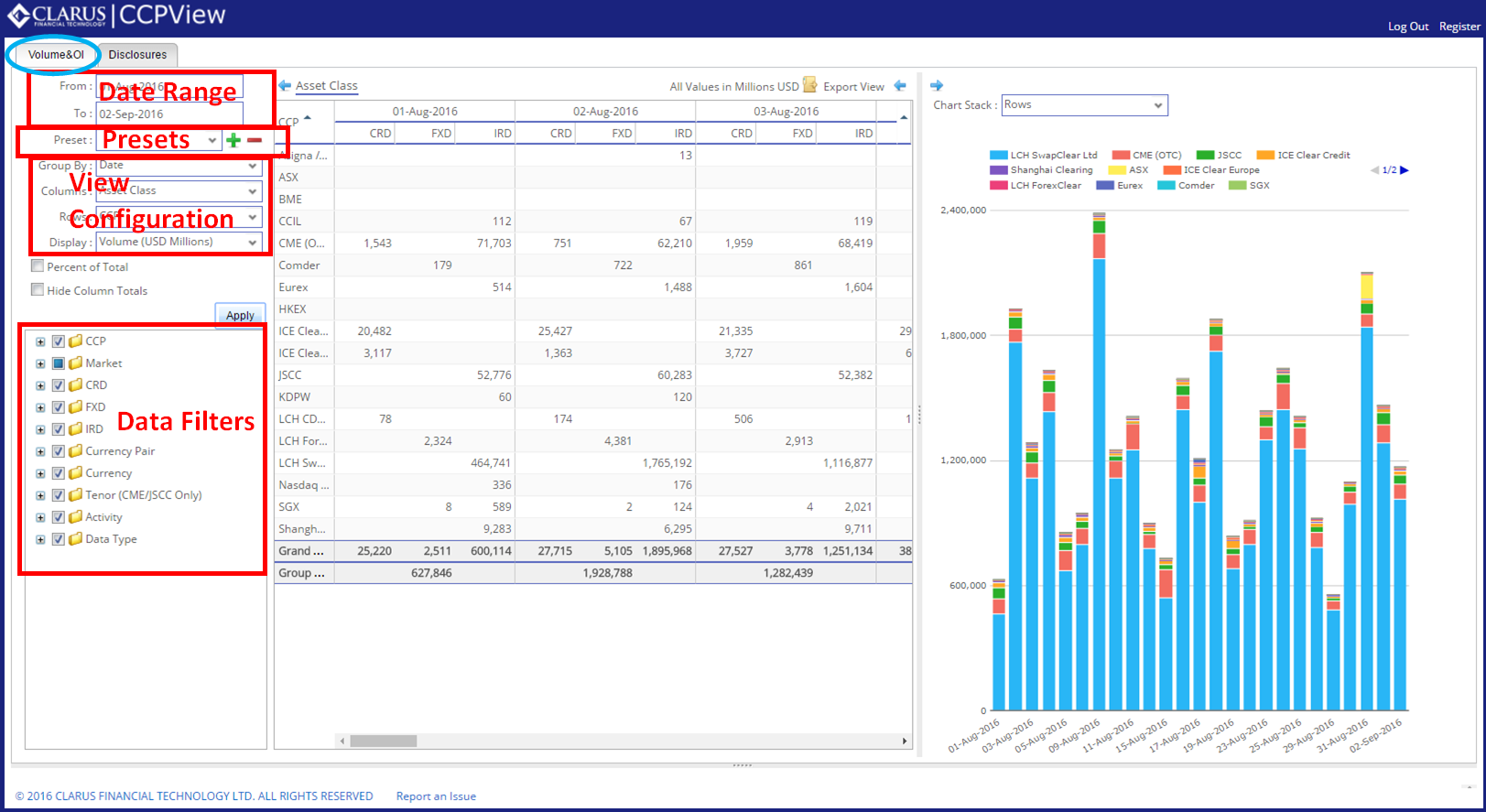Click CME (OTC) legend swatch
Viewport: 1486px width, 812px height.
coord(1121,156)
